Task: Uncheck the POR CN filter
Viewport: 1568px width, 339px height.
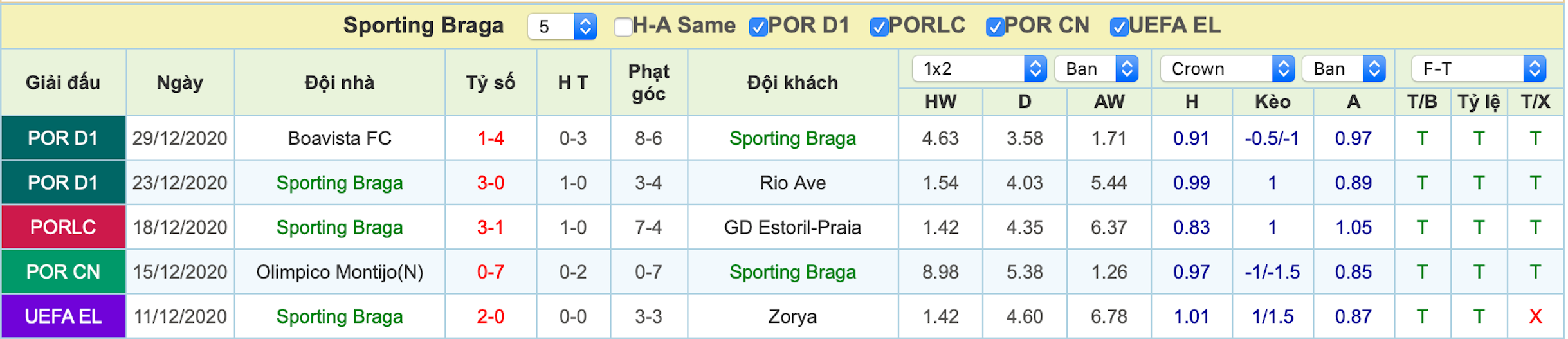Action: tap(996, 26)
